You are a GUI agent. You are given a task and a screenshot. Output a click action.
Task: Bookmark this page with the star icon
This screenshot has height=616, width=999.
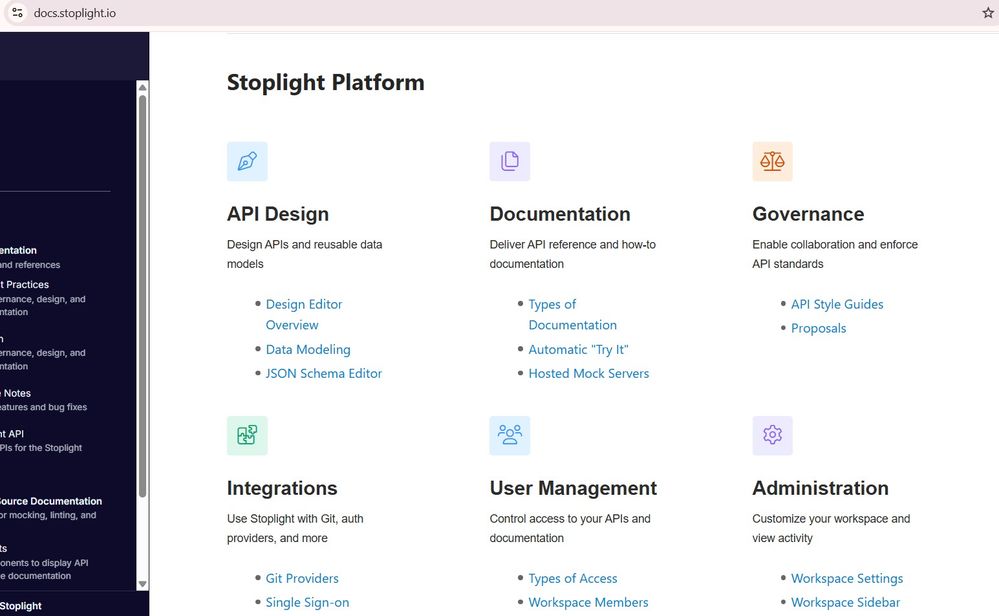coord(988,13)
